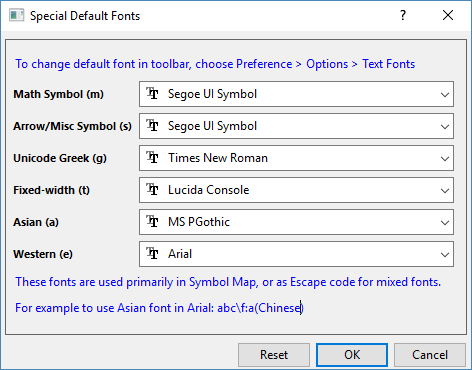This screenshot has width=472, height=370.
Task: Click the Unicode Greek (g) label
Action: coord(60,158)
